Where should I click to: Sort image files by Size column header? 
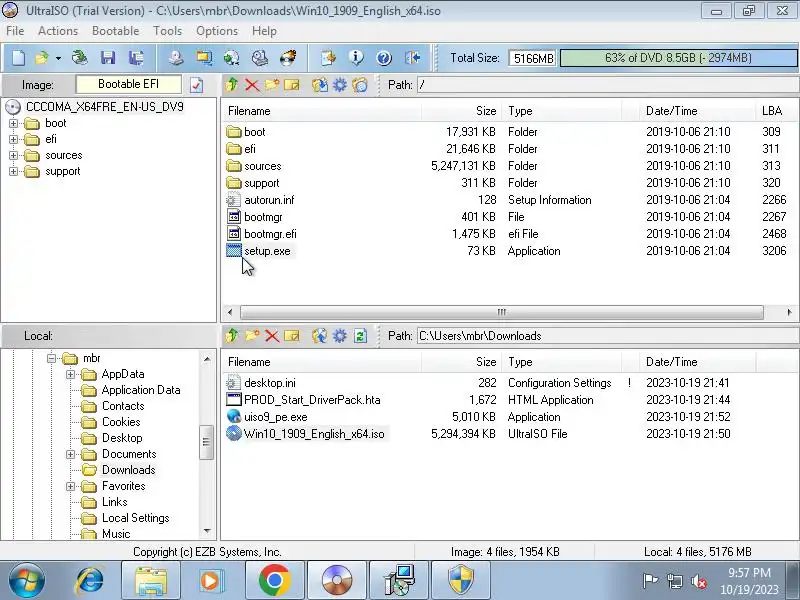(x=461, y=111)
